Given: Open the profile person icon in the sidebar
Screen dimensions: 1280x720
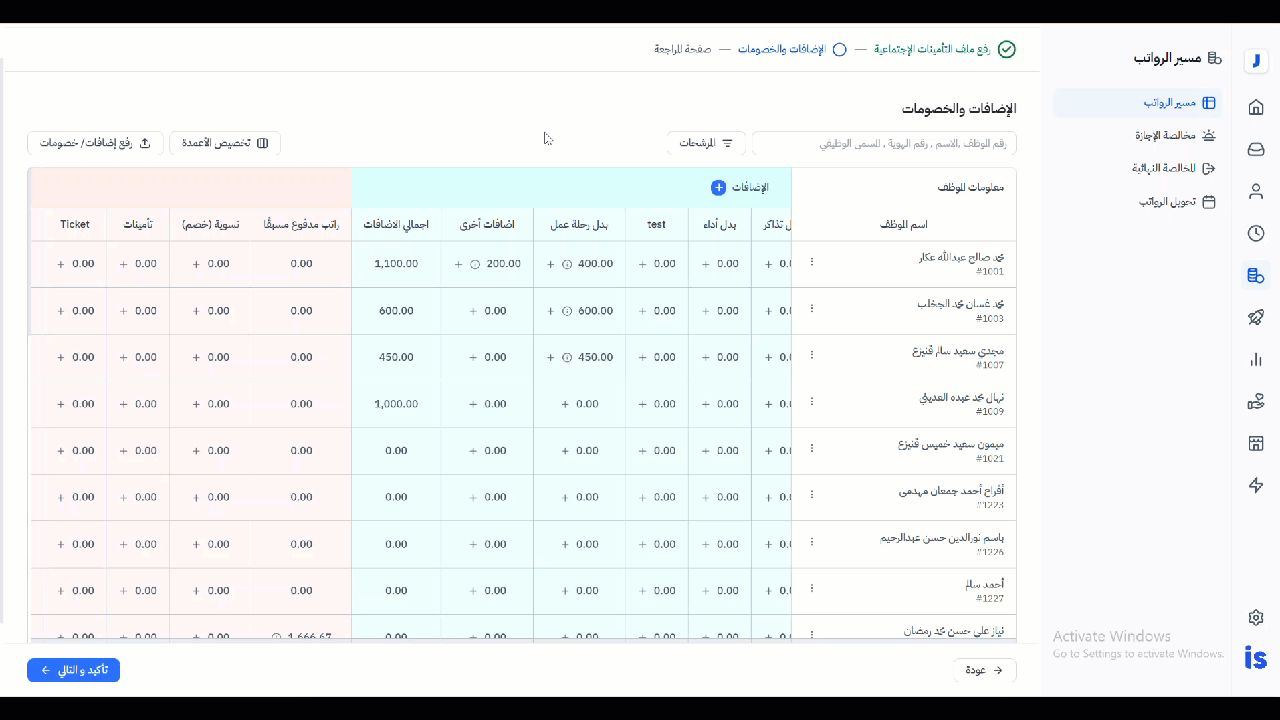Looking at the screenshot, I should tap(1256, 191).
